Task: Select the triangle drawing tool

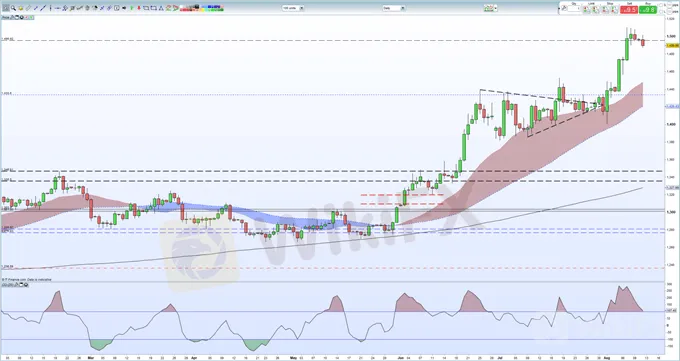Action: coord(161,8)
